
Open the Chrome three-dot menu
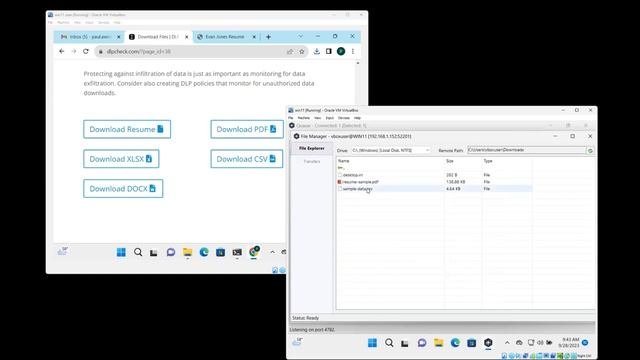point(353,51)
